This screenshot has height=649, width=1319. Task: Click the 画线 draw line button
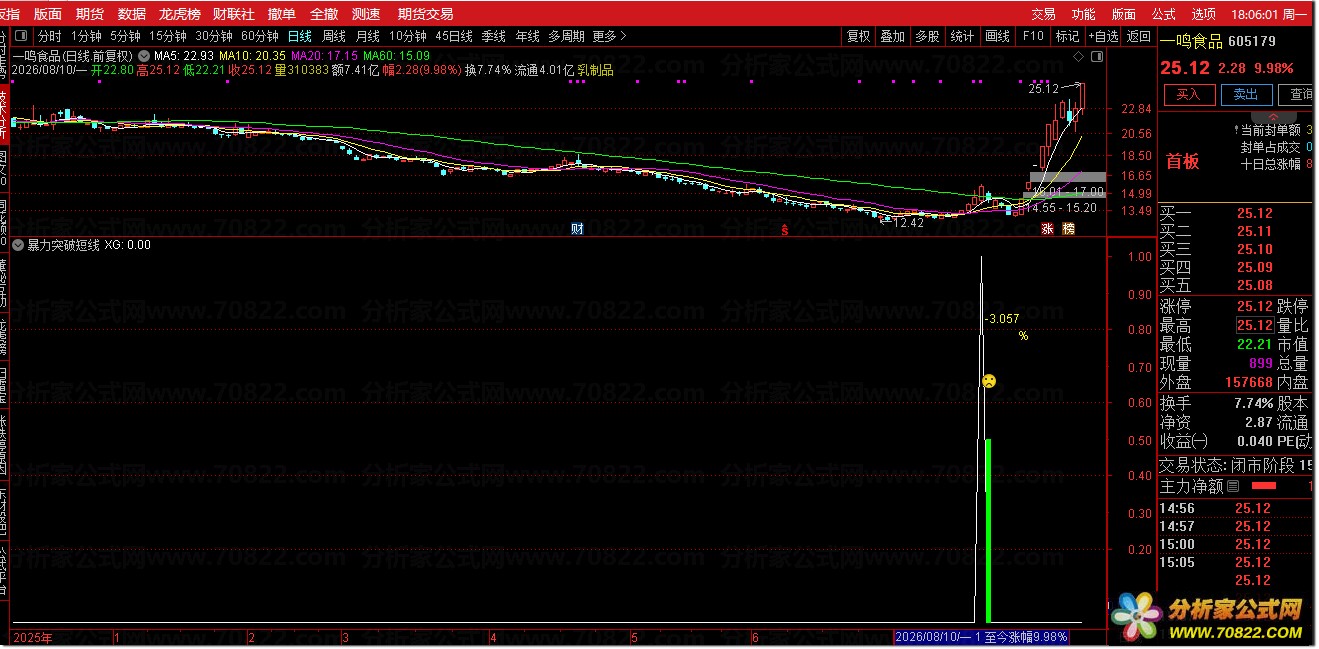tap(997, 36)
